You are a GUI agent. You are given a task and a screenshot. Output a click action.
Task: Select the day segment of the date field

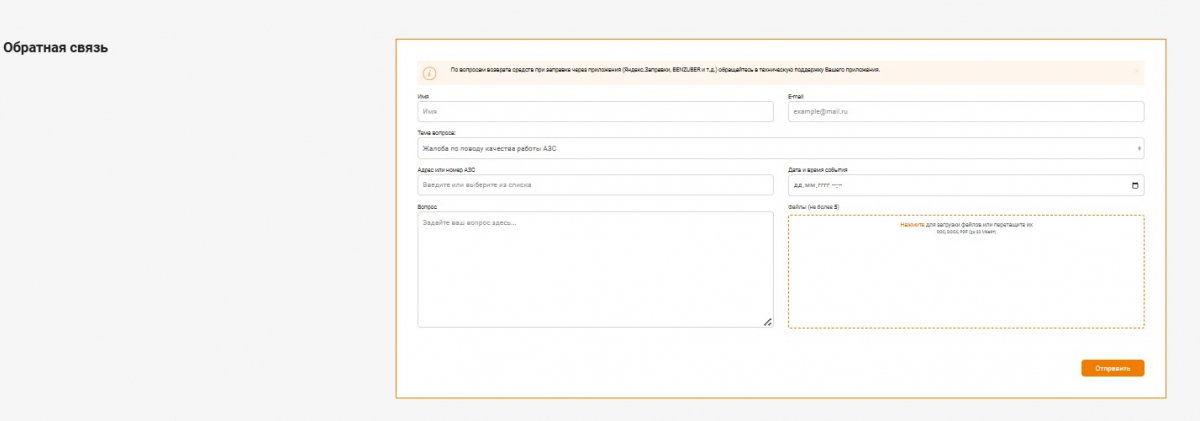click(798, 185)
